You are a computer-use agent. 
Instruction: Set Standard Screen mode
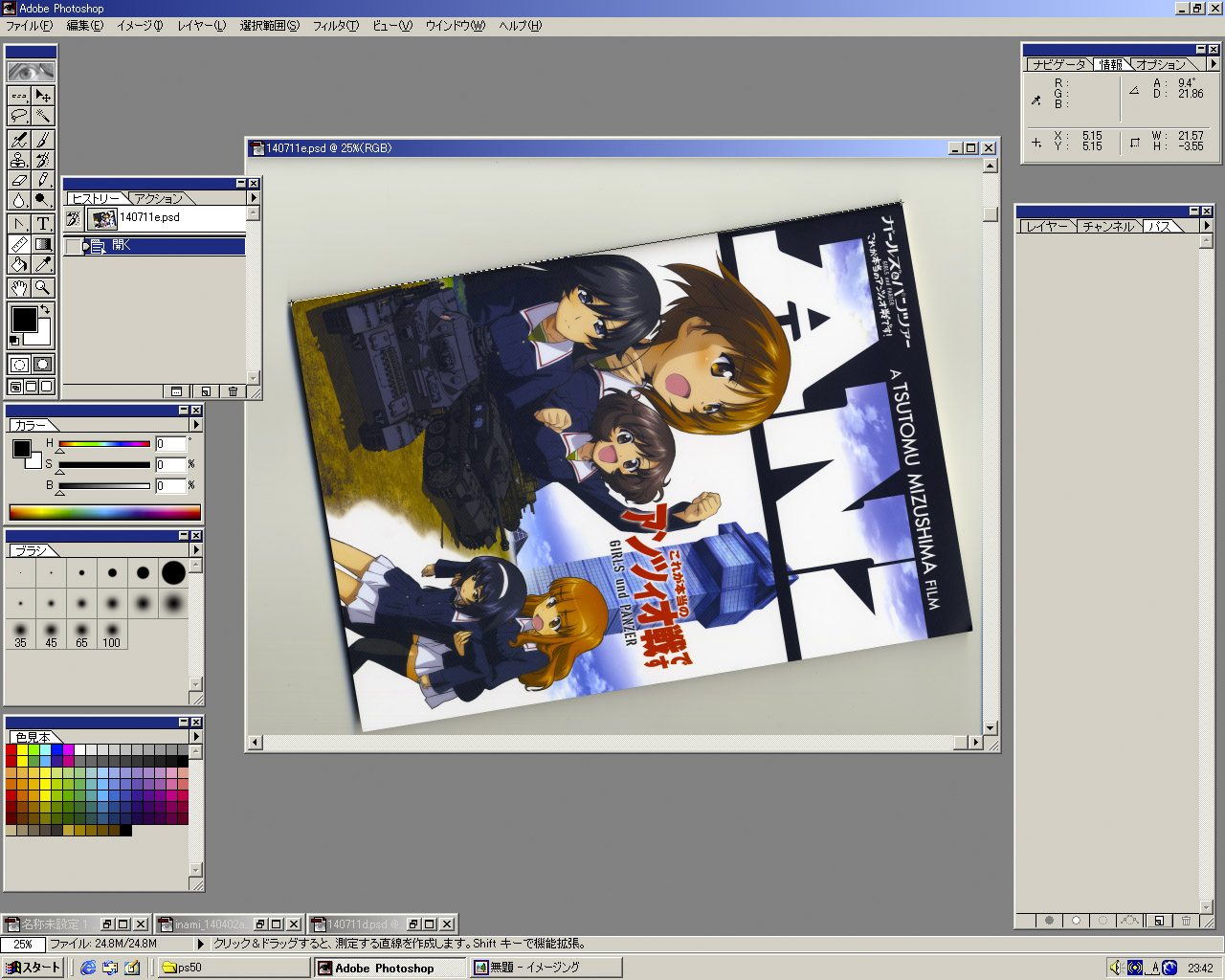click(15, 387)
